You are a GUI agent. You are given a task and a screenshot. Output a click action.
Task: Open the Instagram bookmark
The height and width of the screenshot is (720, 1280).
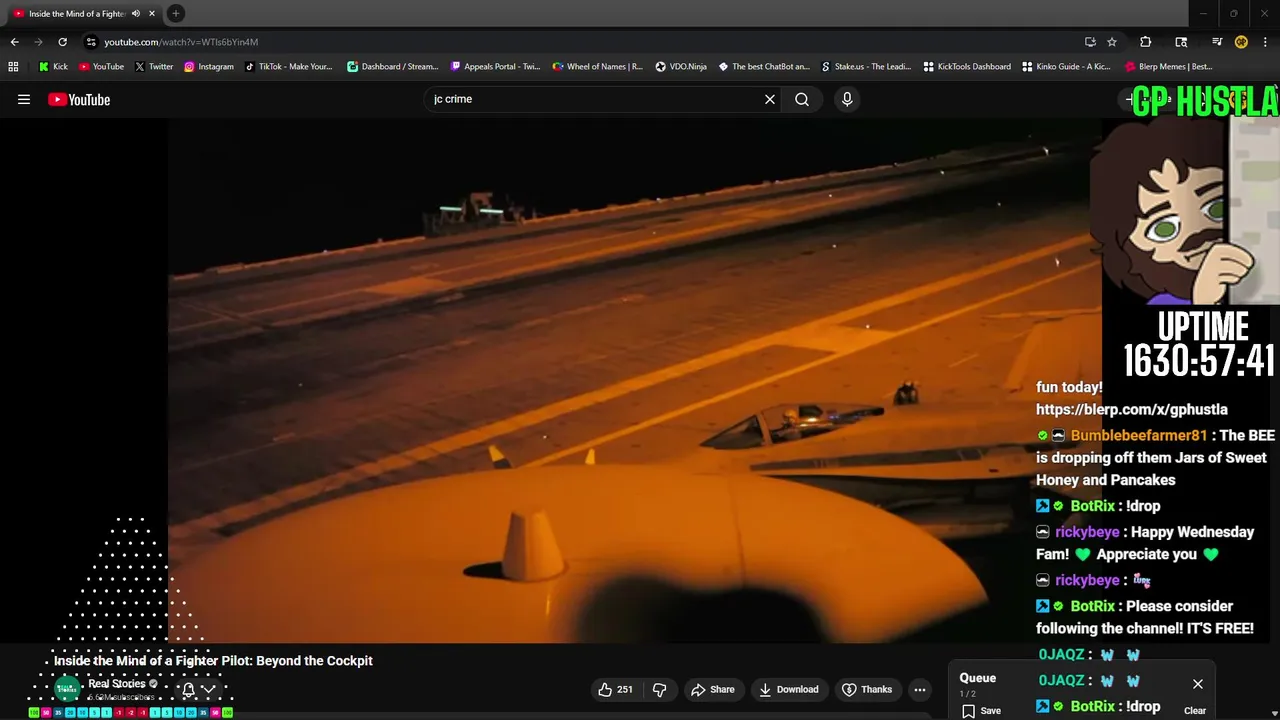[x=208, y=67]
